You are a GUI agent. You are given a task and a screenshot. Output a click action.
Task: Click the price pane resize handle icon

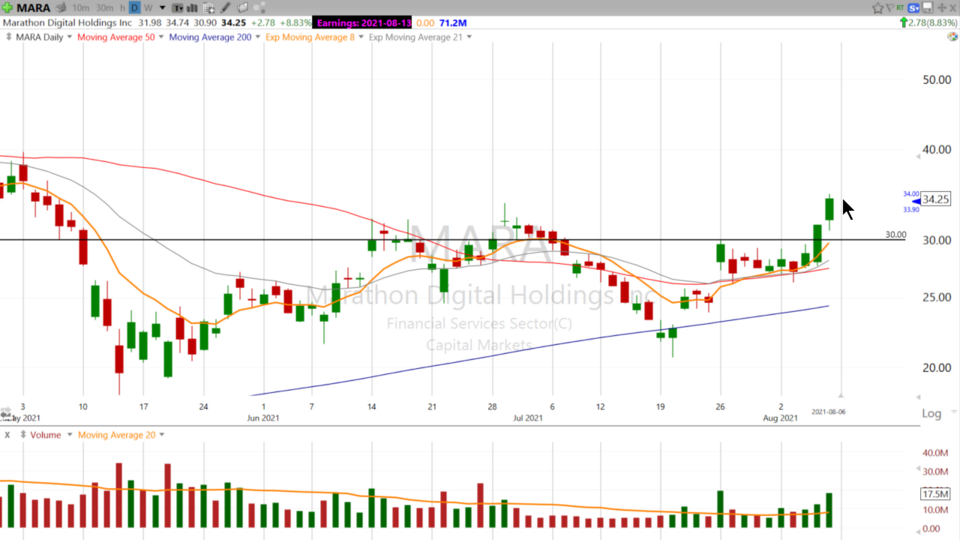(9, 37)
